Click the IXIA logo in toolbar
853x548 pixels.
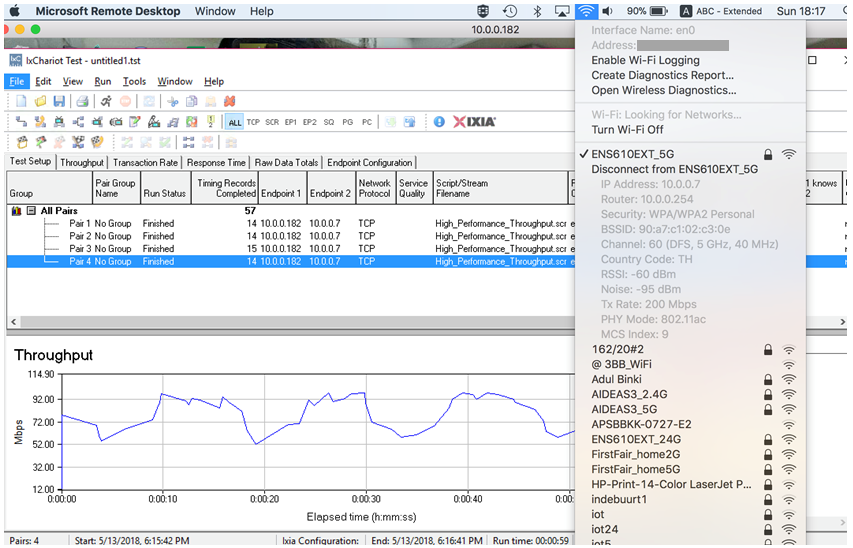pos(474,122)
